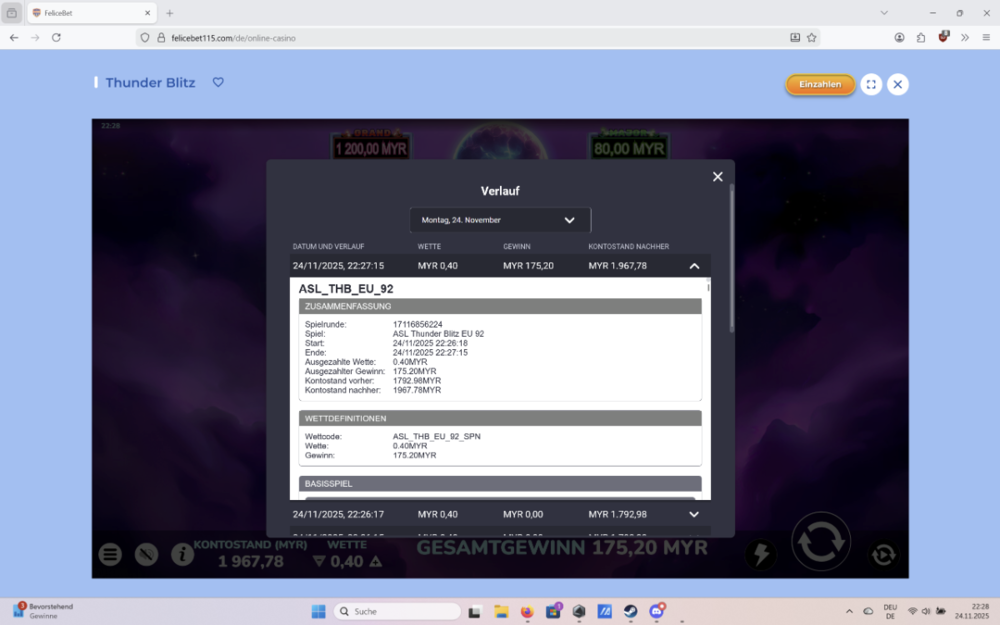This screenshot has height=625, width=1000.
Task: Click the Windows taskbar Suche search field
Action: pos(397,611)
